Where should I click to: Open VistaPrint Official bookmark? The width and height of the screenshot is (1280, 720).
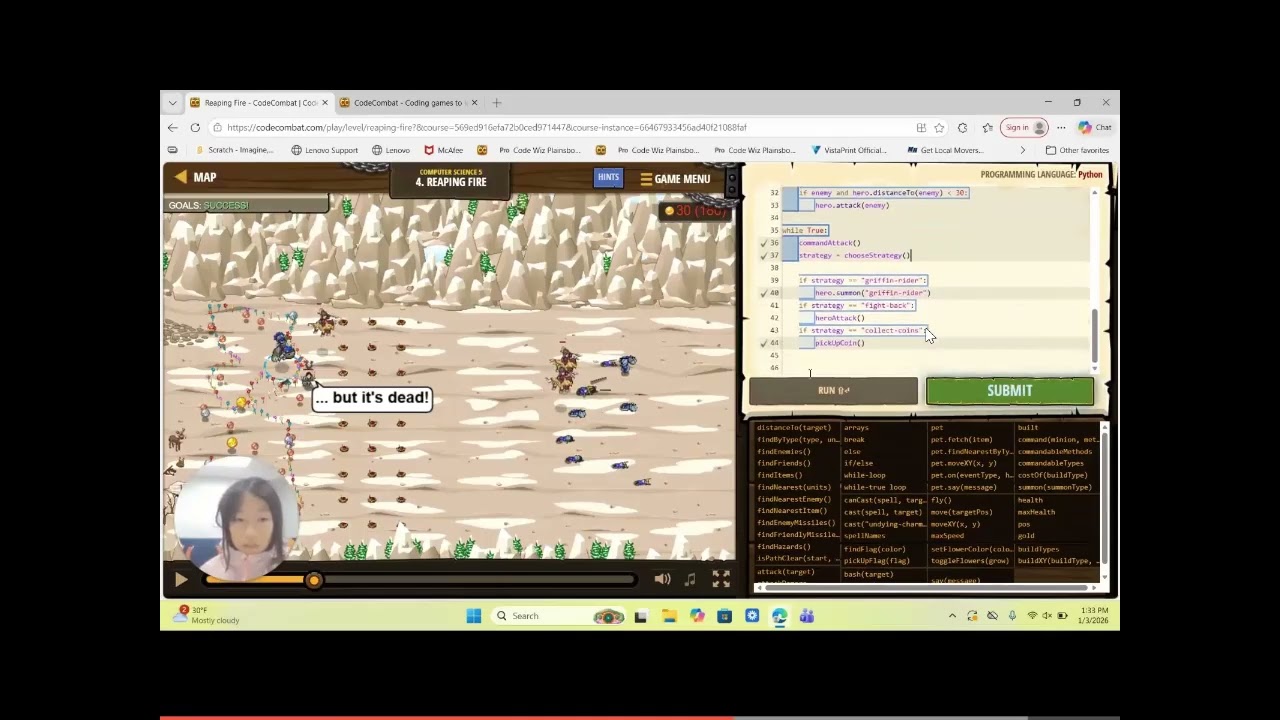tap(849, 150)
